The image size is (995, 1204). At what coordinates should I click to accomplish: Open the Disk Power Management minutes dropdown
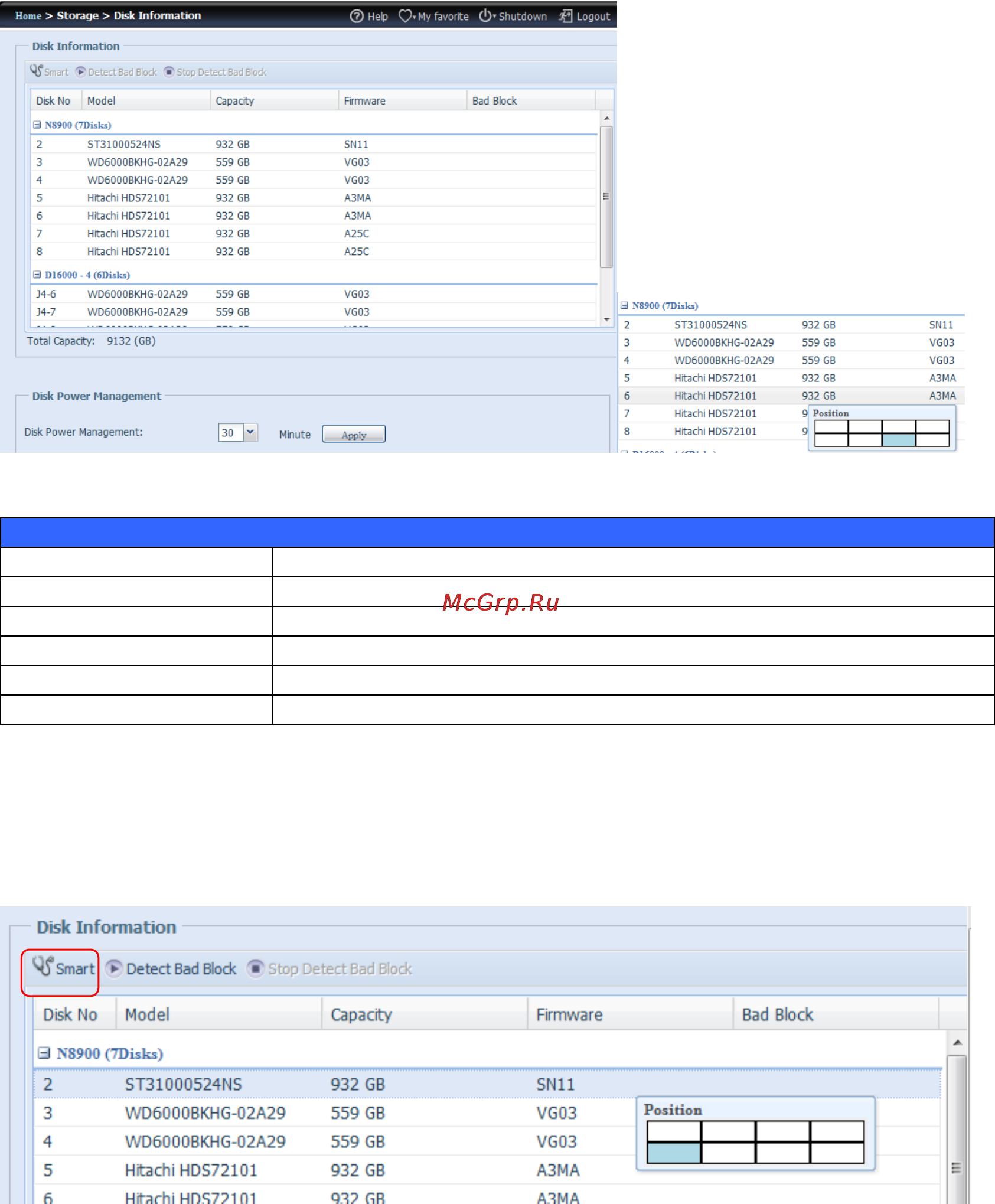[x=250, y=432]
